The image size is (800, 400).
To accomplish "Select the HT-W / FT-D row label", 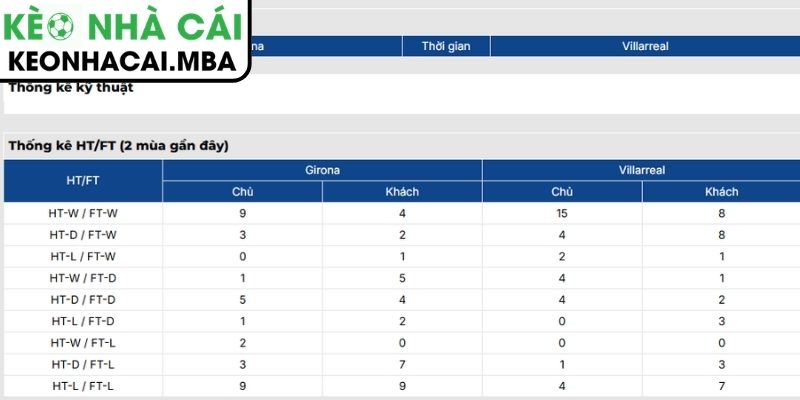I will click(x=83, y=277).
